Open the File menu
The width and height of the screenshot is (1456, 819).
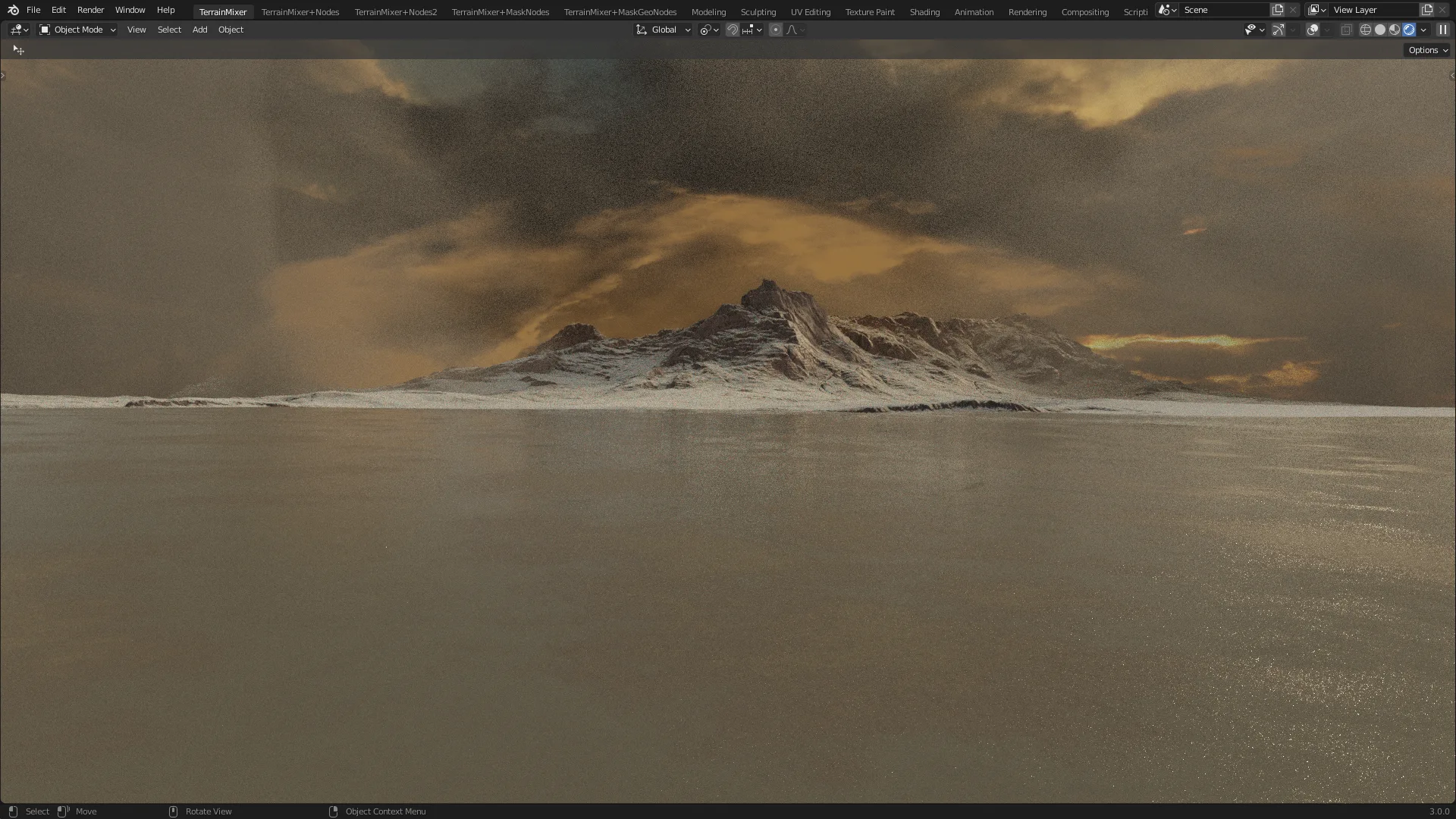[33, 10]
